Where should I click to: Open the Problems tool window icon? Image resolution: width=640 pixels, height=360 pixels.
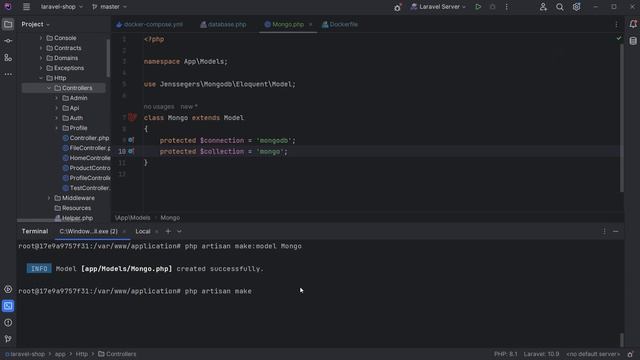(x=8, y=322)
